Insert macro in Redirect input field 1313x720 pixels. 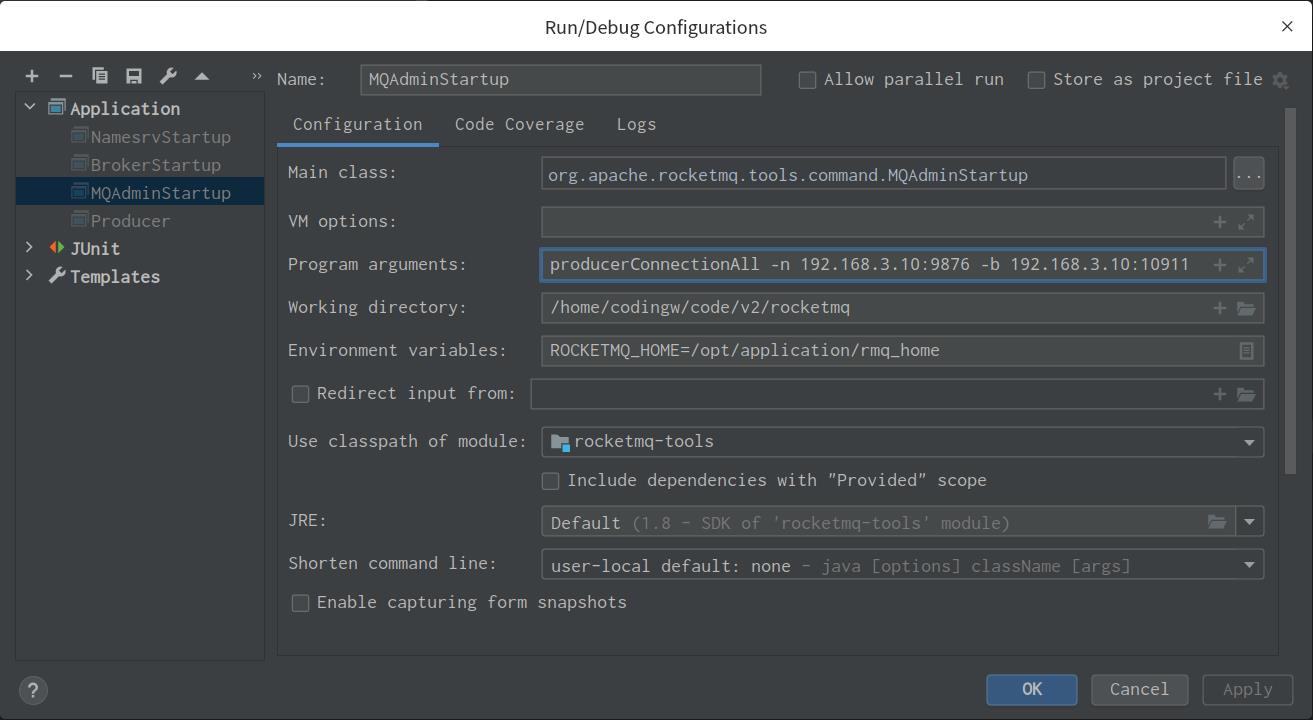[1220, 394]
